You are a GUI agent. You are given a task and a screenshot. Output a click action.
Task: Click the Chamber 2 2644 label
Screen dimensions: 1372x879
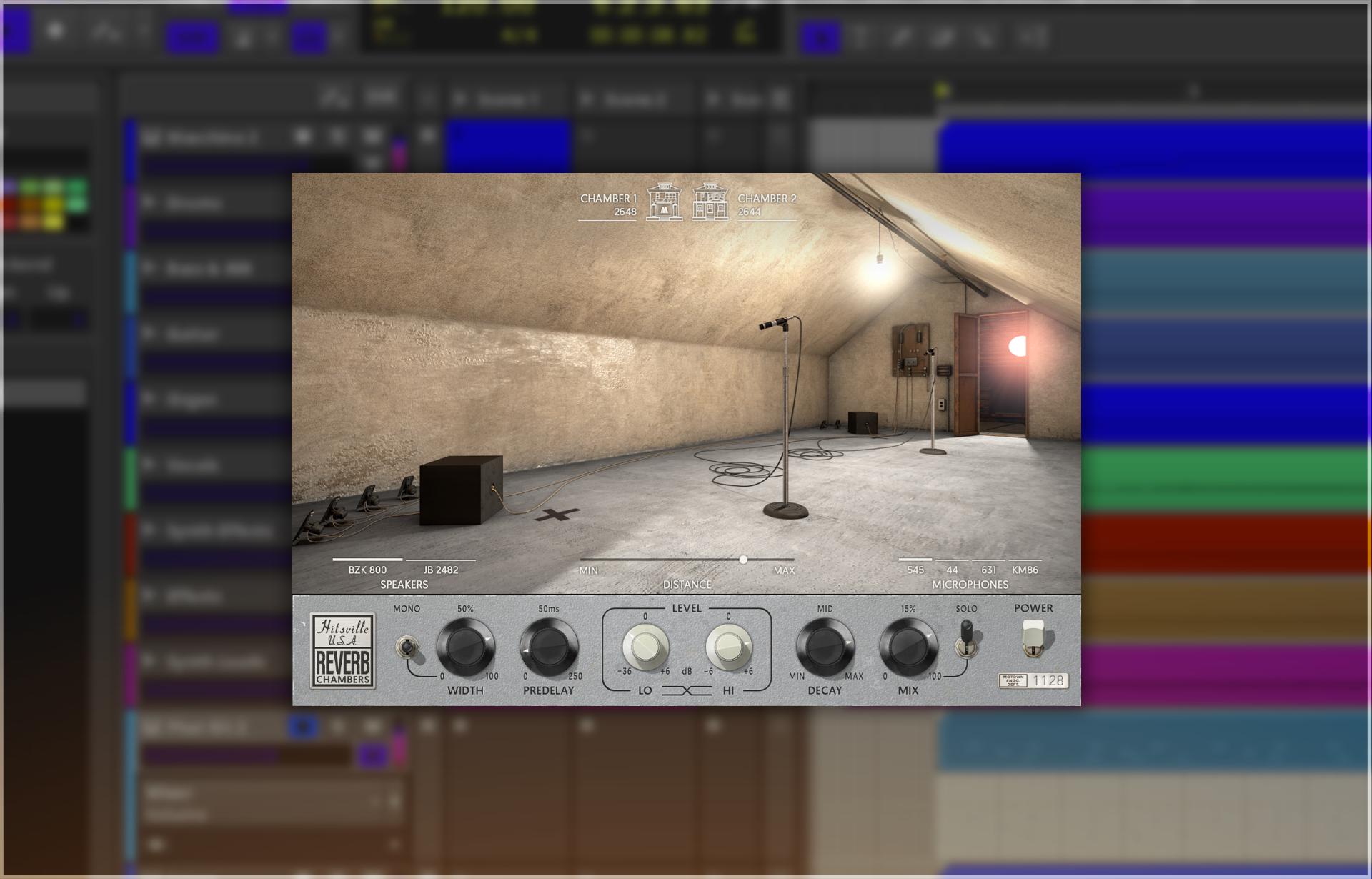point(767,204)
